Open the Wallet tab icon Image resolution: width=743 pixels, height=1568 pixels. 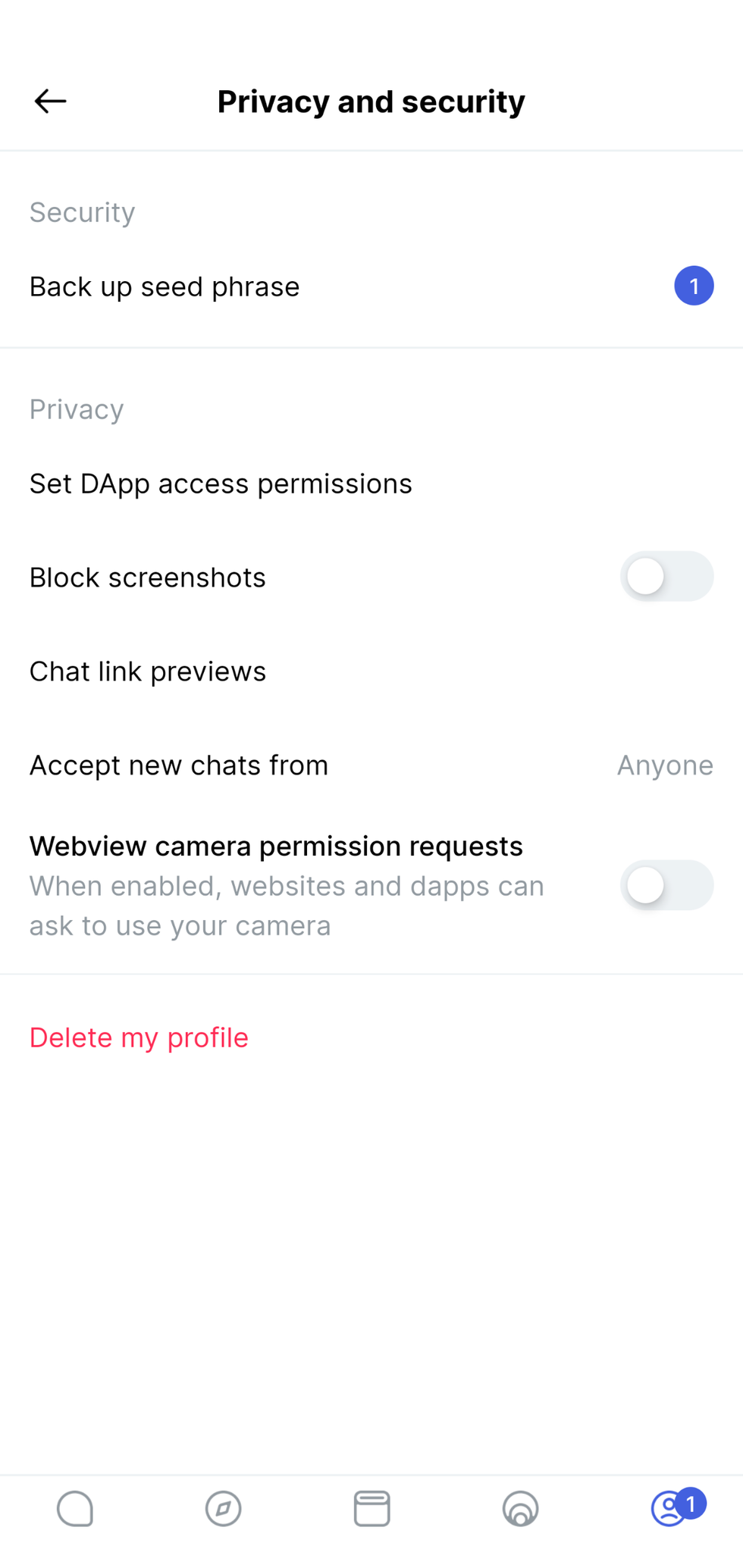(x=371, y=1508)
